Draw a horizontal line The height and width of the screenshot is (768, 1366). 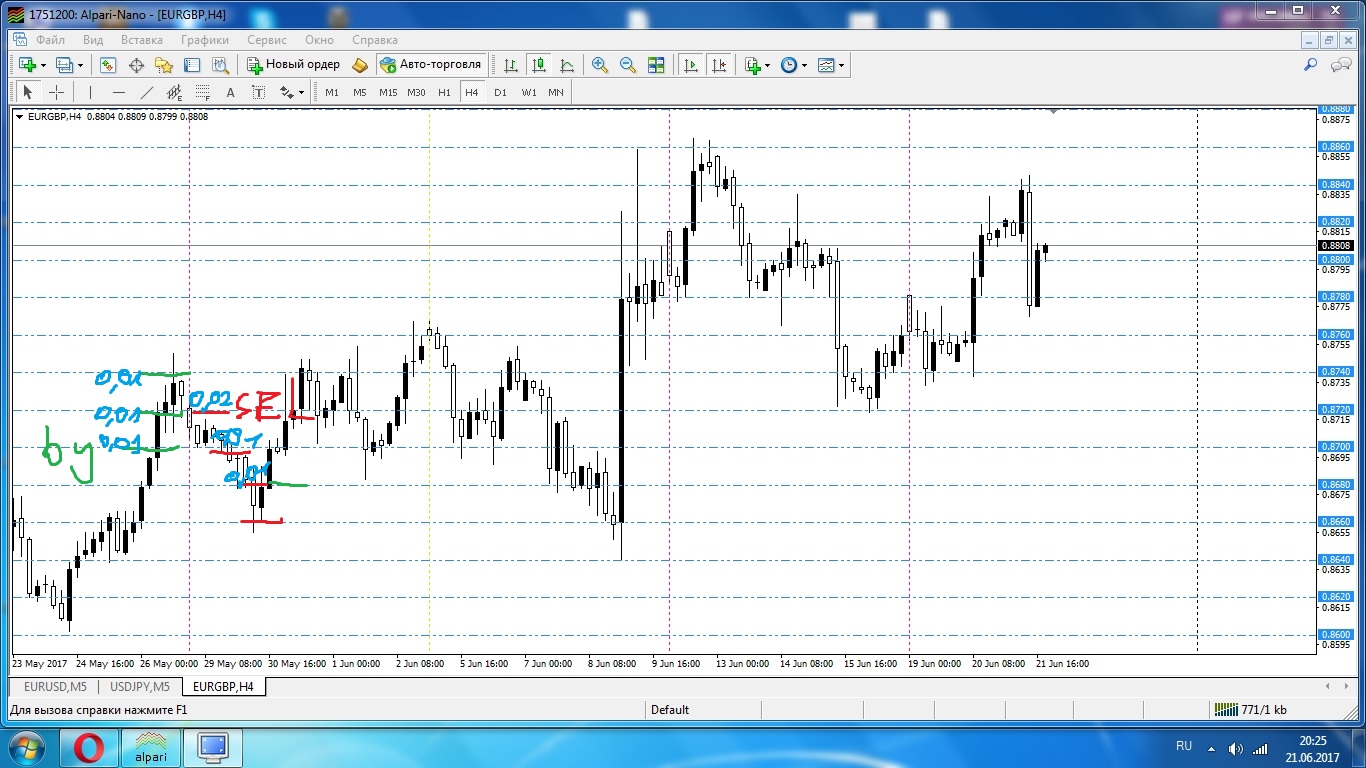pyautogui.click(x=119, y=92)
